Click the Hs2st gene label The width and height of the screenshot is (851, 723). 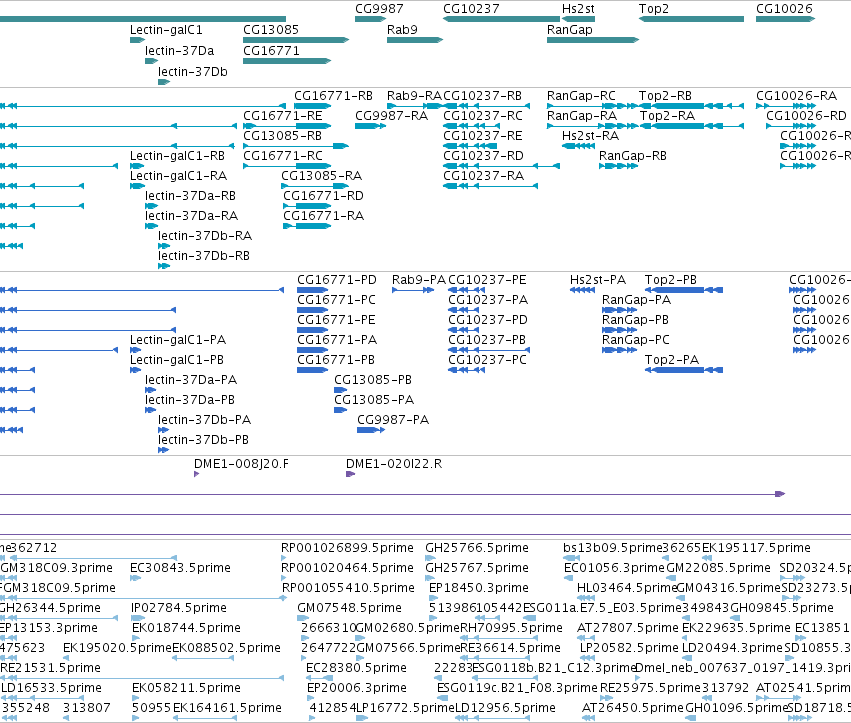(x=578, y=9)
